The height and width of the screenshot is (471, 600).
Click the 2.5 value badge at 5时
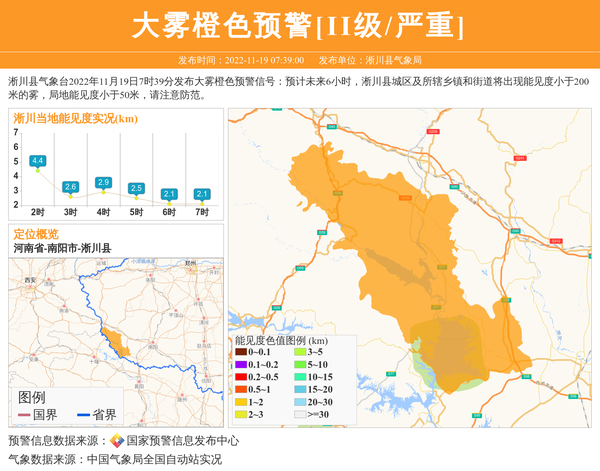pos(136,188)
